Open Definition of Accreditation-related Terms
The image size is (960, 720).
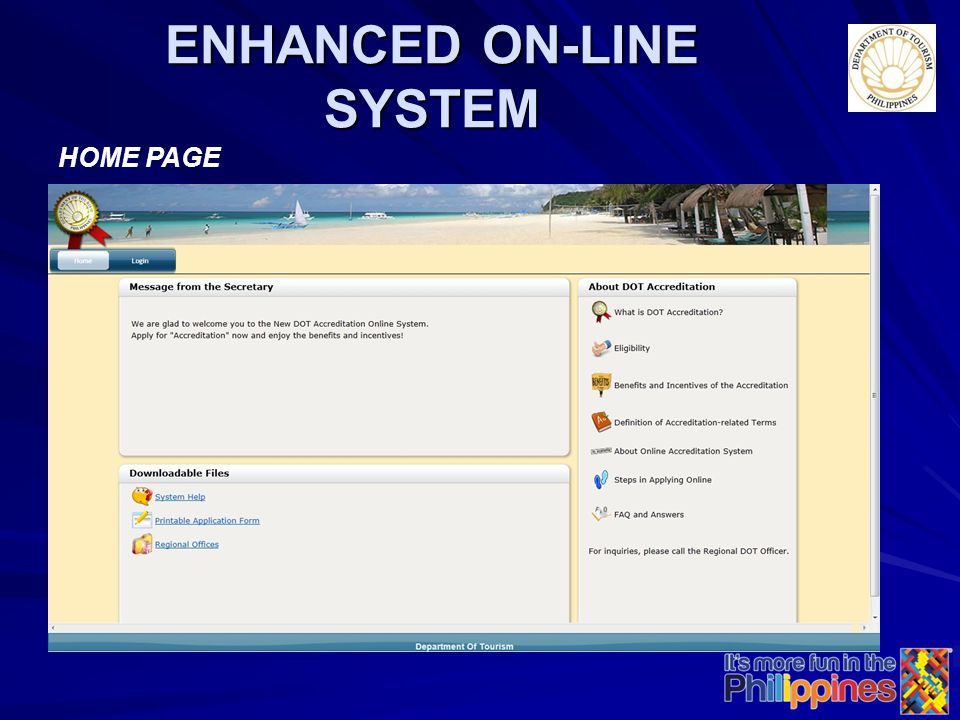coord(695,422)
